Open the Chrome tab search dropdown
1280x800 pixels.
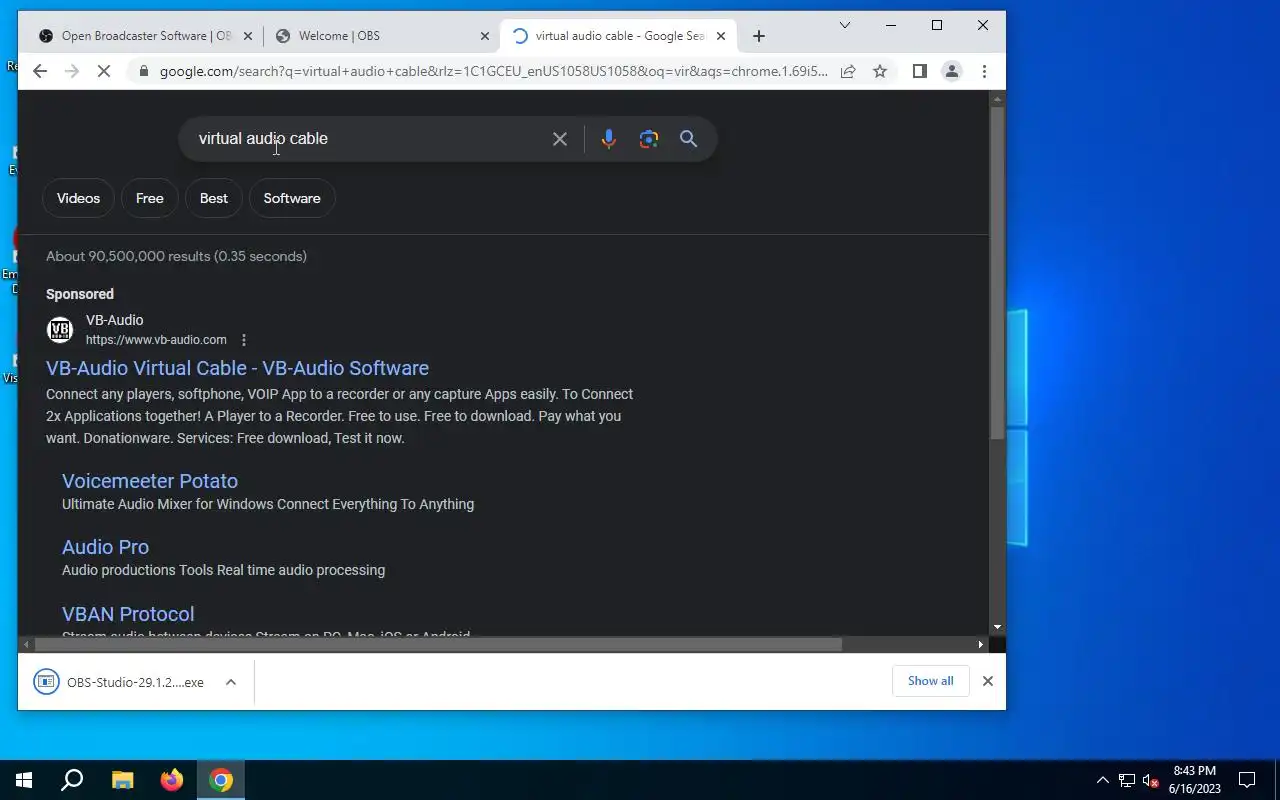coord(845,25)
